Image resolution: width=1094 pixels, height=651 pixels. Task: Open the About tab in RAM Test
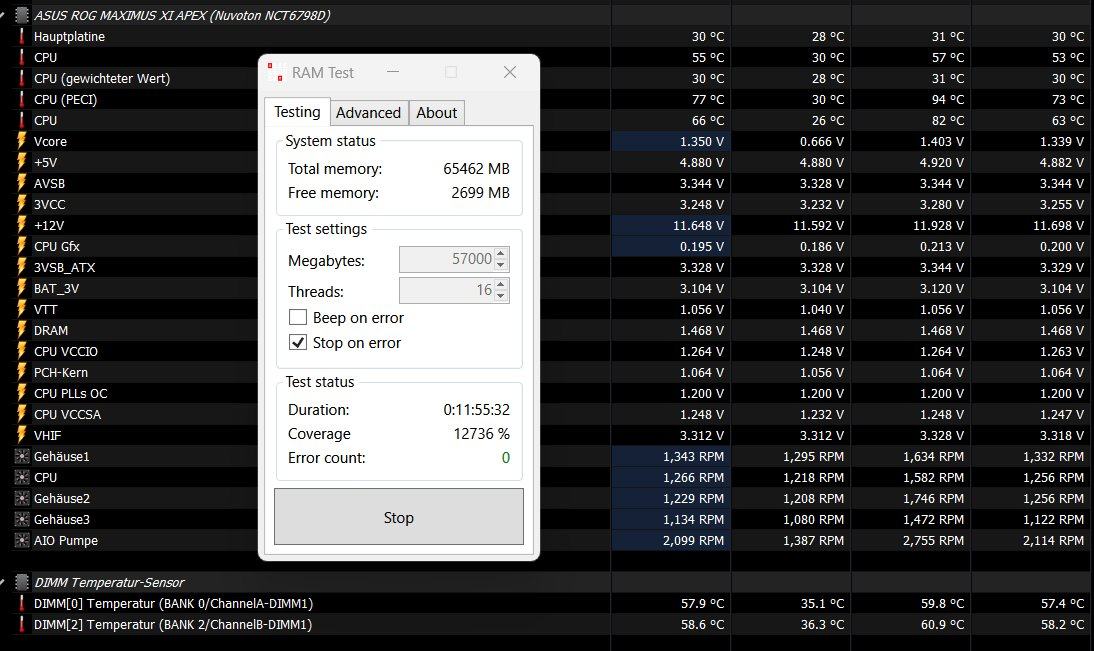tap(437, 112)
